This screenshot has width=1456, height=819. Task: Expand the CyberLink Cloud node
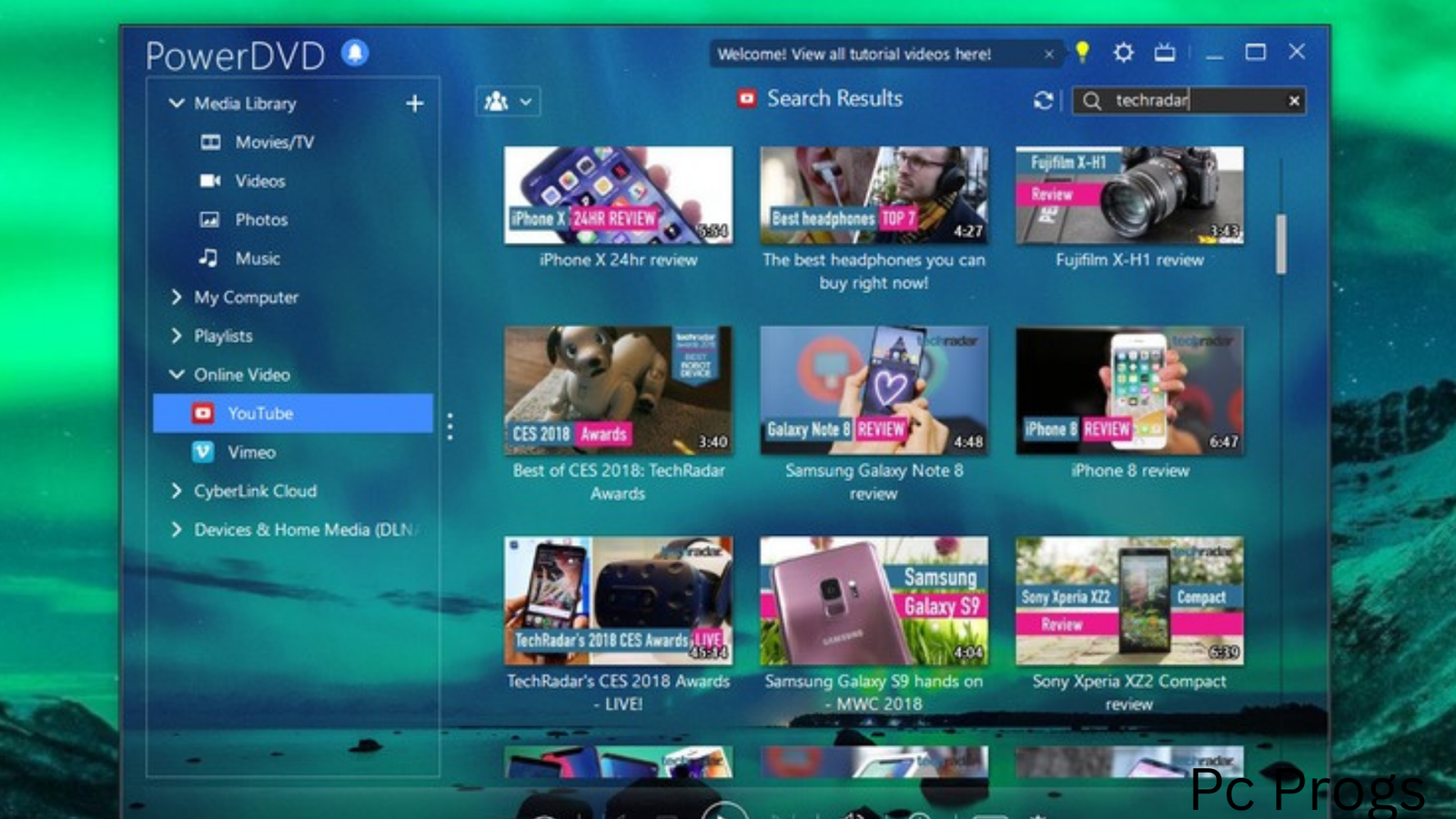[x=177, y=490]
